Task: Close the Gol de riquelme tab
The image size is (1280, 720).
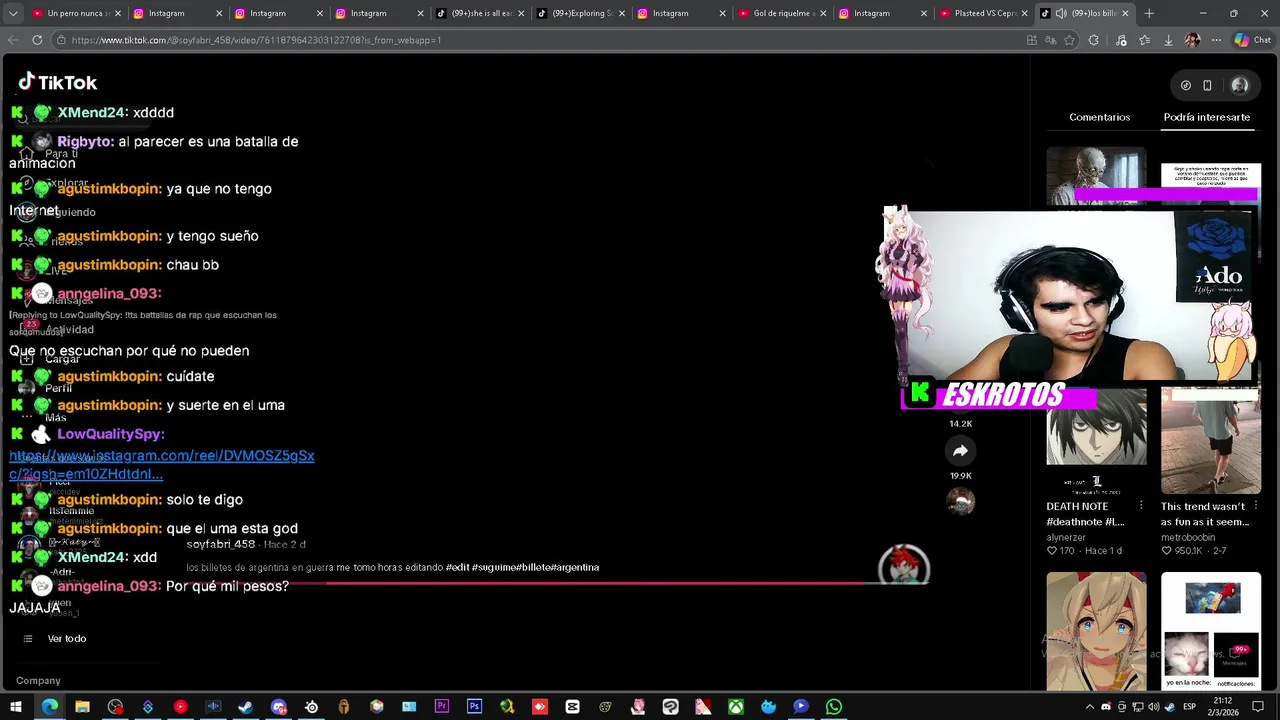Action: [823, 13]
